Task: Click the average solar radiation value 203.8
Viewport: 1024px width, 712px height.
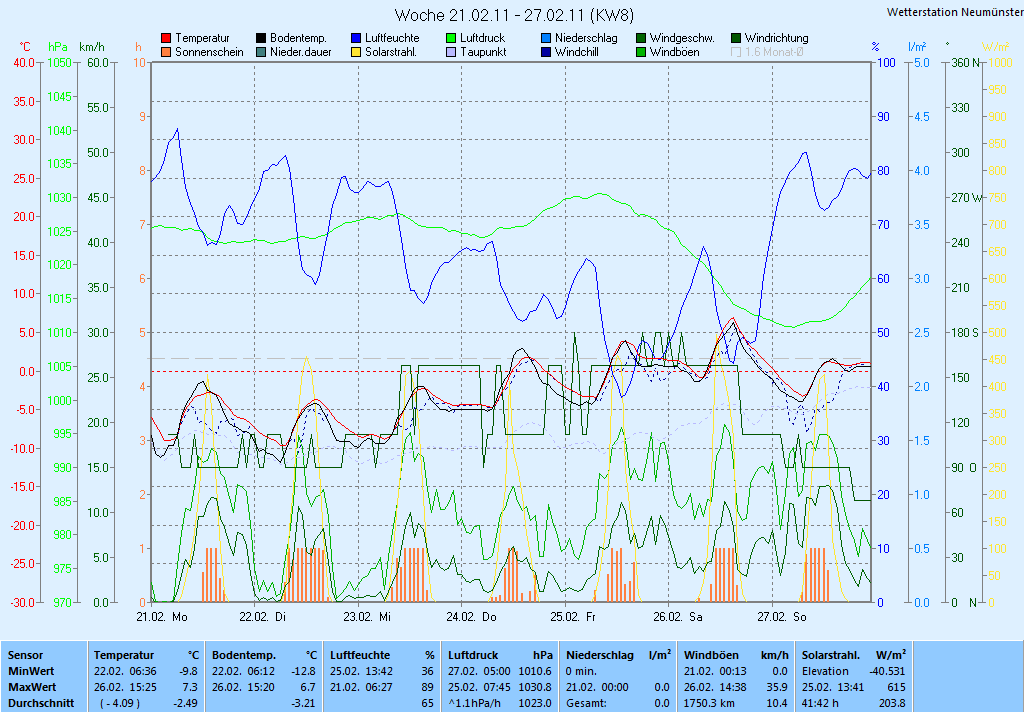Action: (893, 704)
